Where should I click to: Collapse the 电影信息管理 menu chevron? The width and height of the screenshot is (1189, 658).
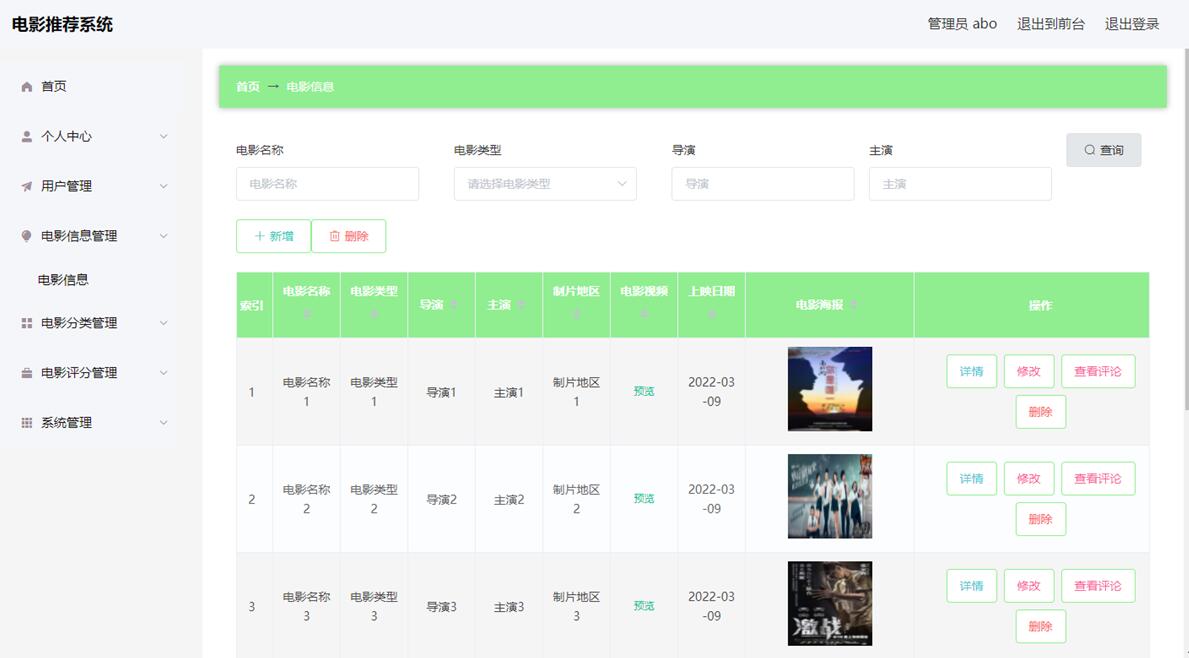coord(164,236)
